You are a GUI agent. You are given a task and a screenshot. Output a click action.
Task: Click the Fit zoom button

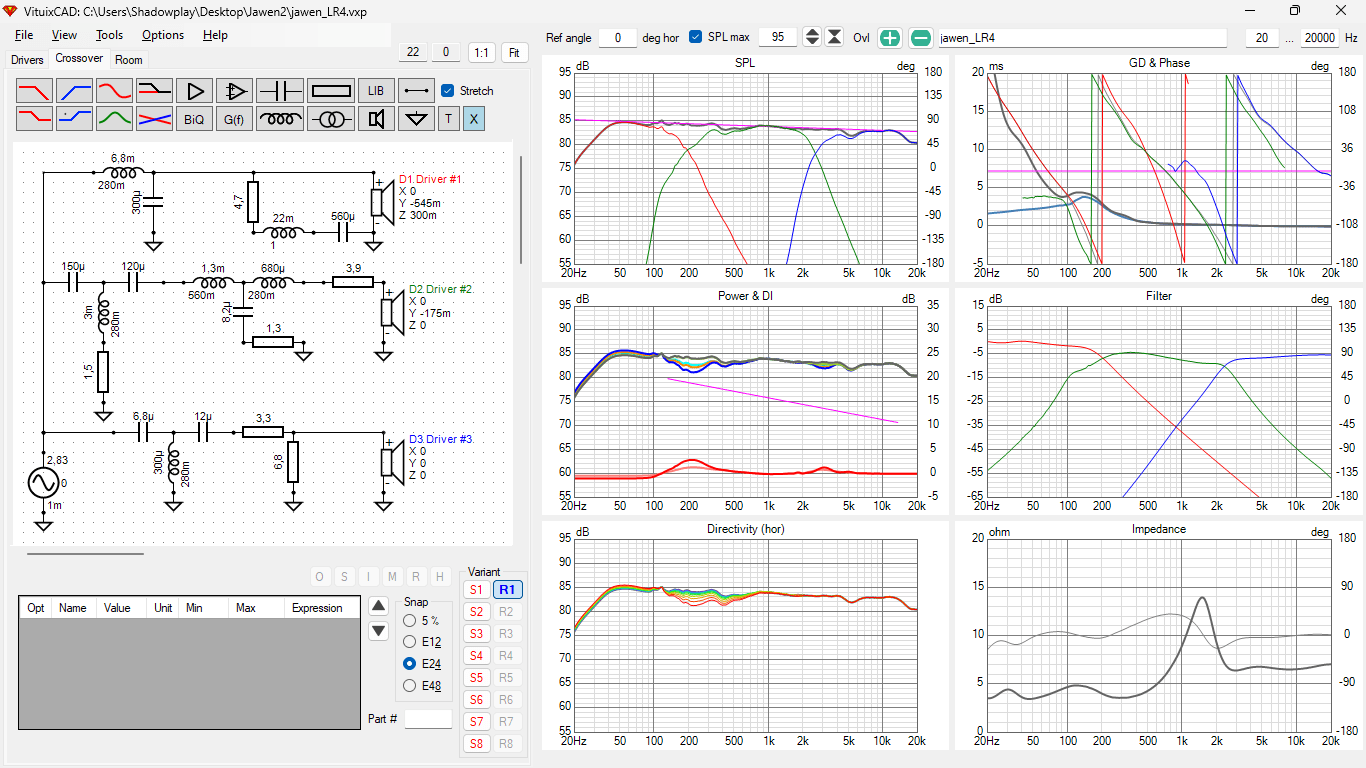click(515, 52)
